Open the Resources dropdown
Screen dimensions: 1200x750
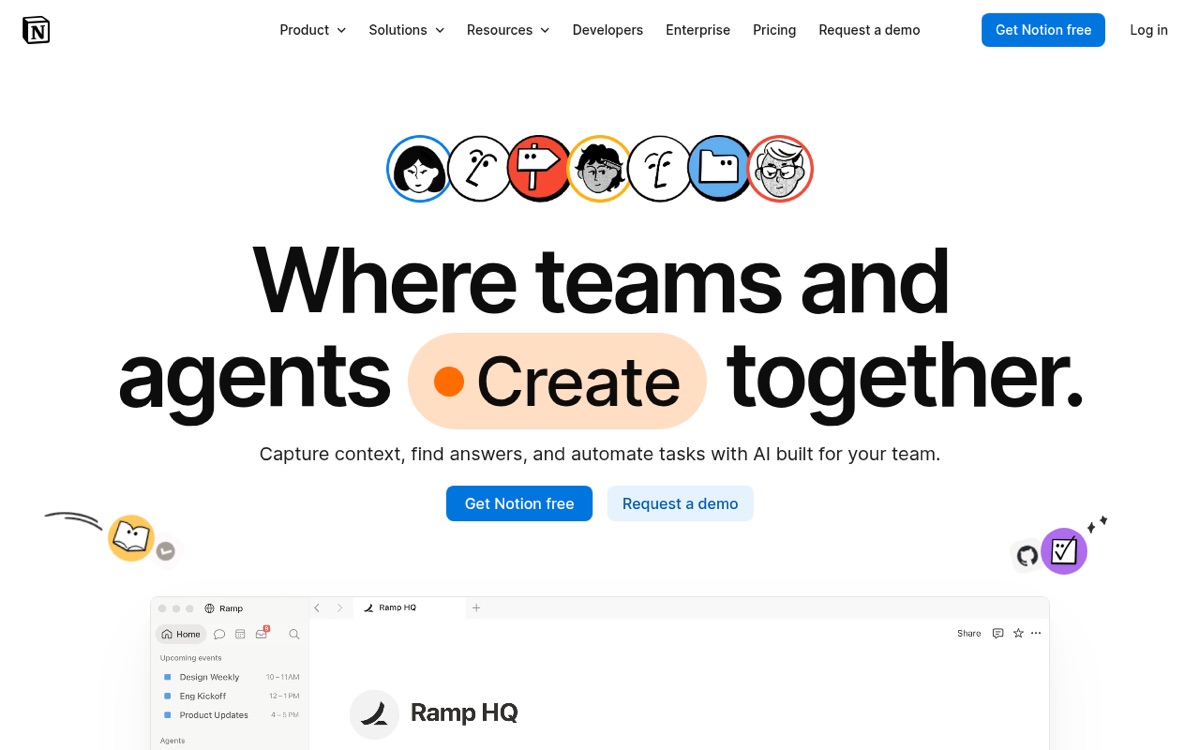pyautogui.click(x=508, y=30)
